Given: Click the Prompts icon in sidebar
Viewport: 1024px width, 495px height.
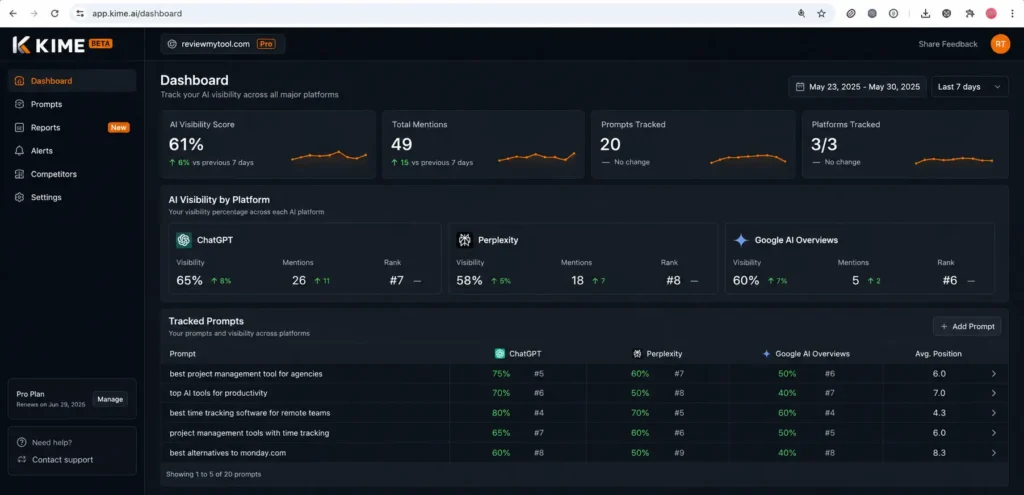Looking at the screenshot, I should (20, 104).
